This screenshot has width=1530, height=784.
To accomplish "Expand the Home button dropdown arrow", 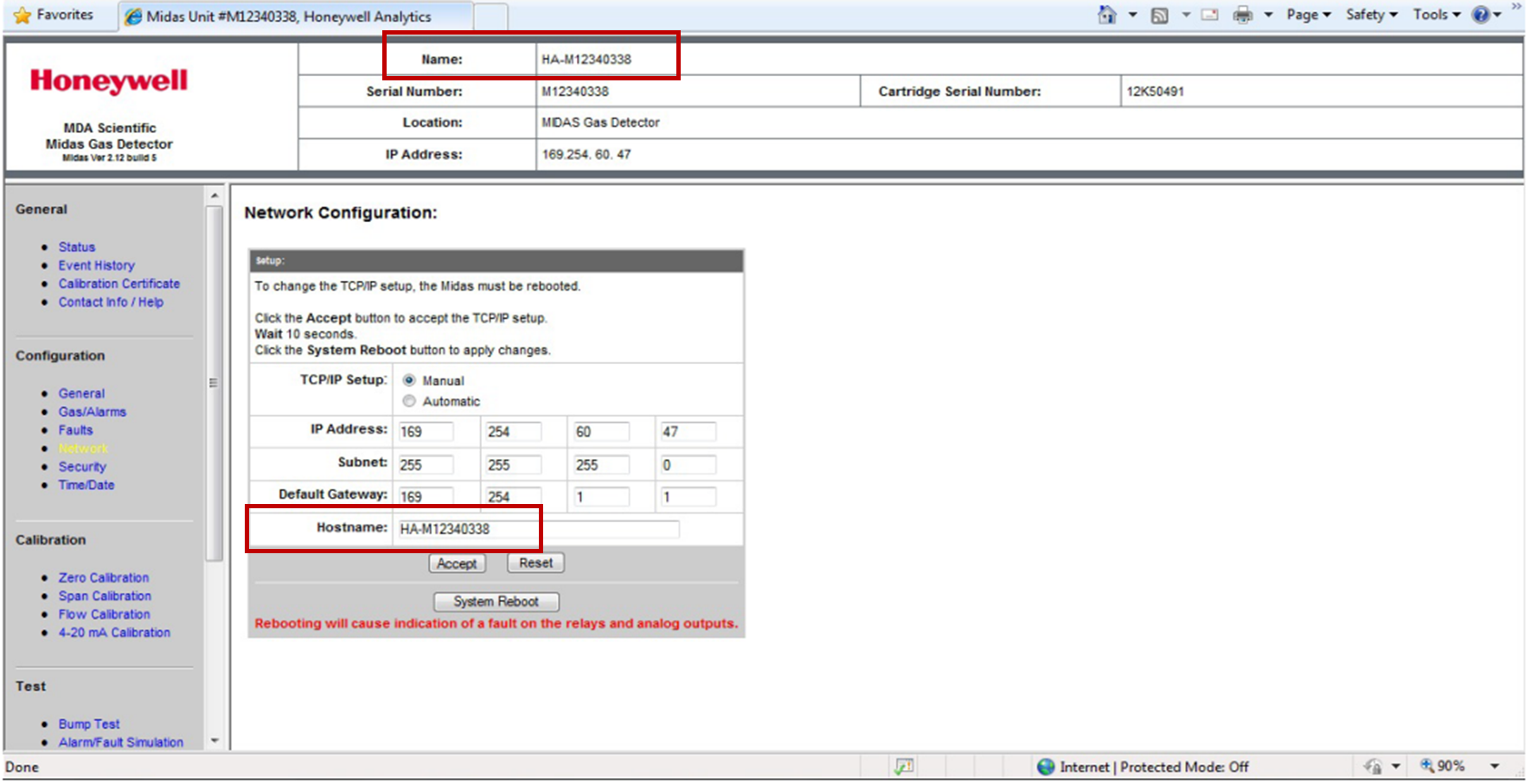I will pyautogui.click(x=1133, y=15).
